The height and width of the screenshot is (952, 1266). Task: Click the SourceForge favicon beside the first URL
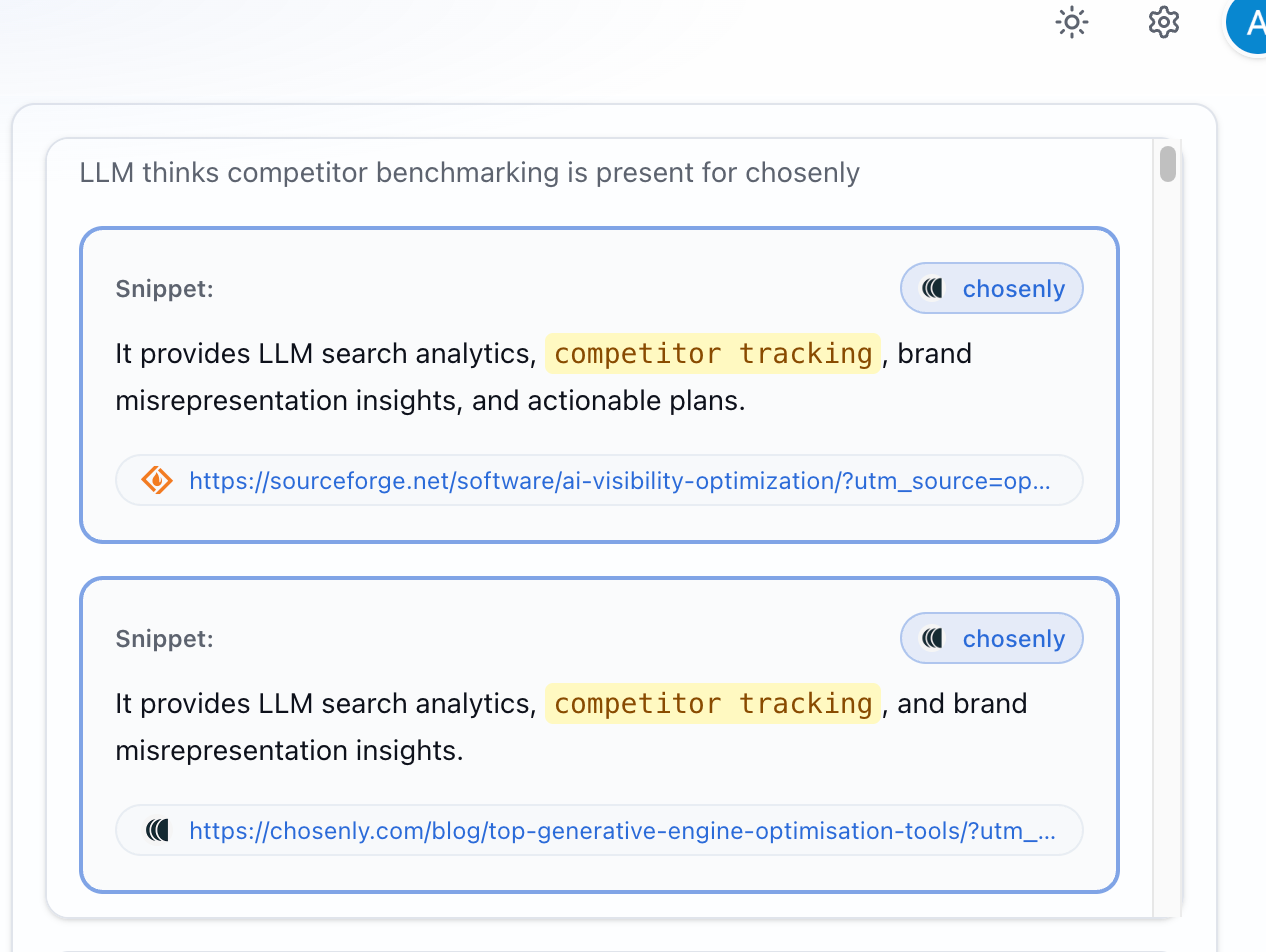[157, 481]
